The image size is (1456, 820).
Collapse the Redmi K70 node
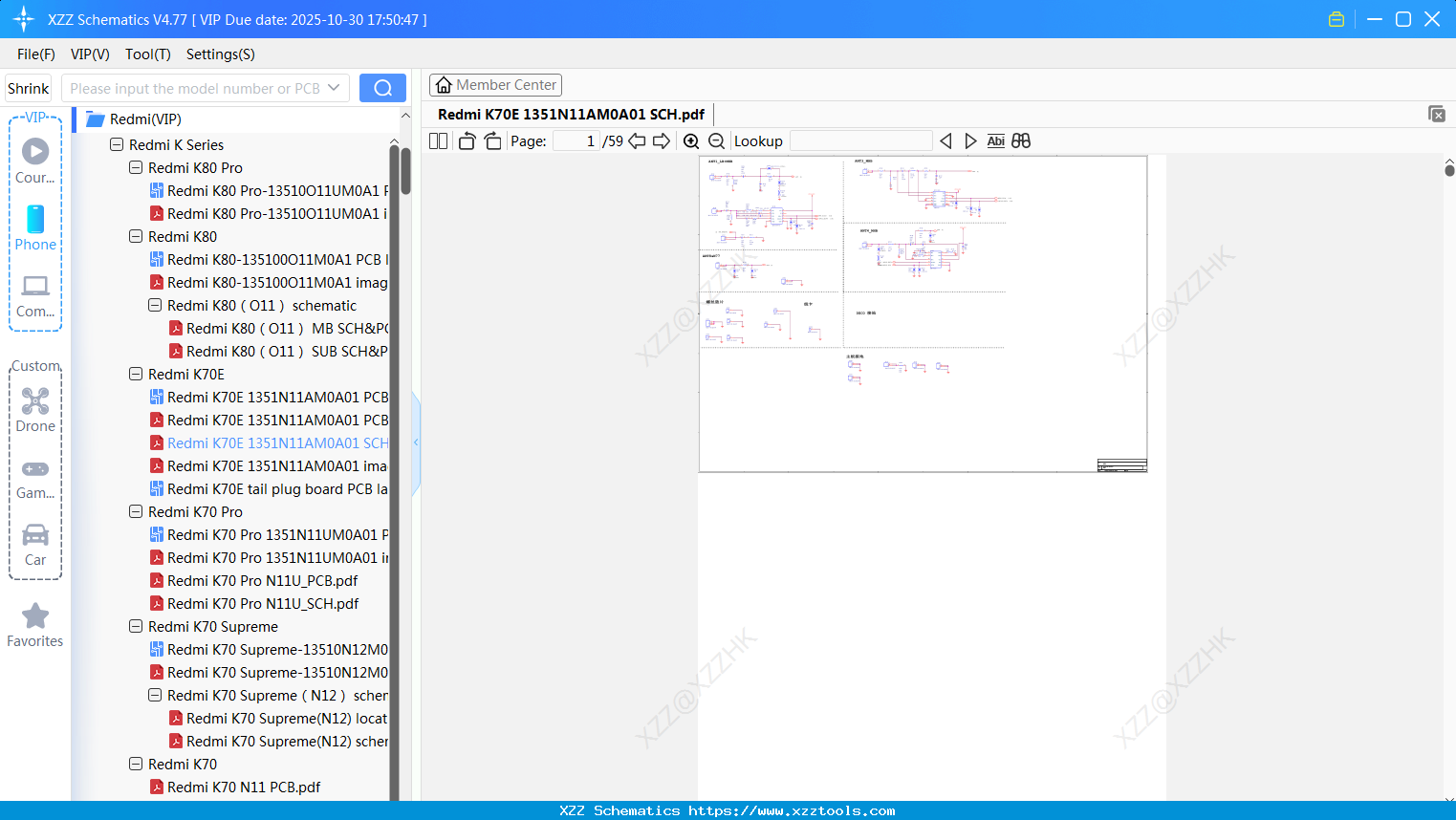136,764
